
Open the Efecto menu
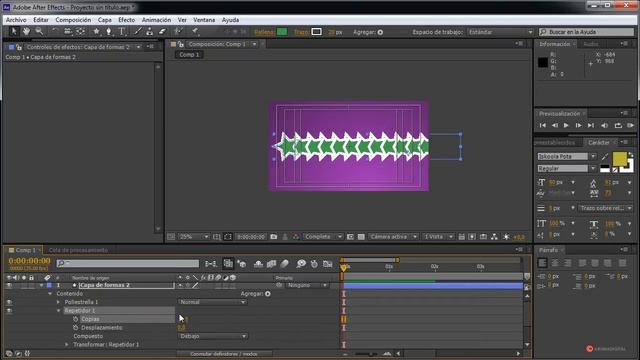click(x=127, y=20)
